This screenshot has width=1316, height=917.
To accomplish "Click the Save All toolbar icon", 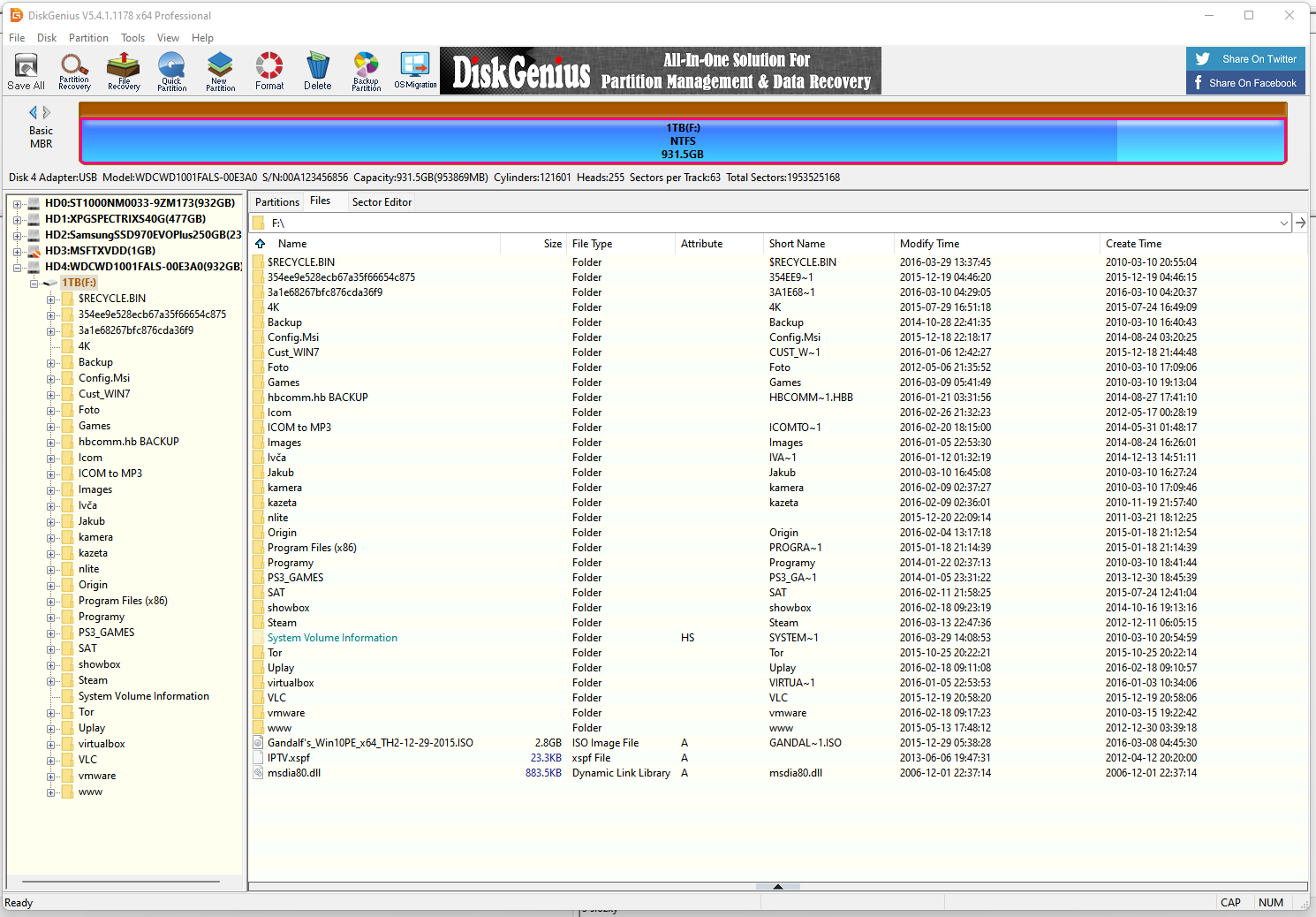I will tap(26, 71).
